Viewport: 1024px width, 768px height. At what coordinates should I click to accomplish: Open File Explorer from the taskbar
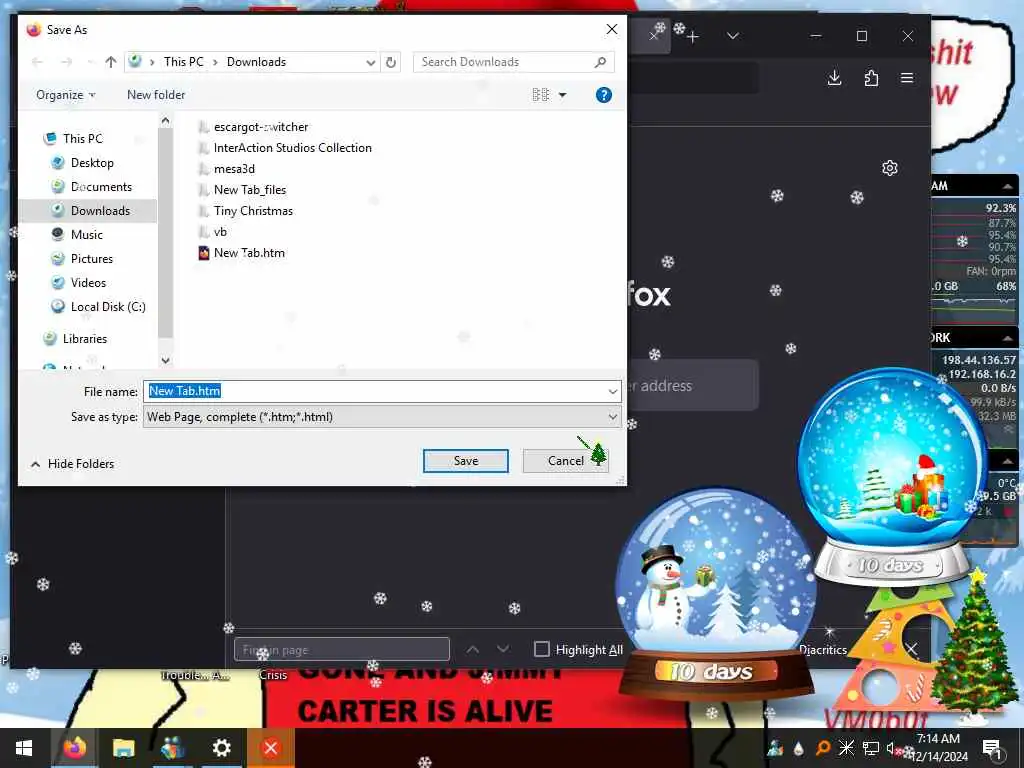pos(123,748)
